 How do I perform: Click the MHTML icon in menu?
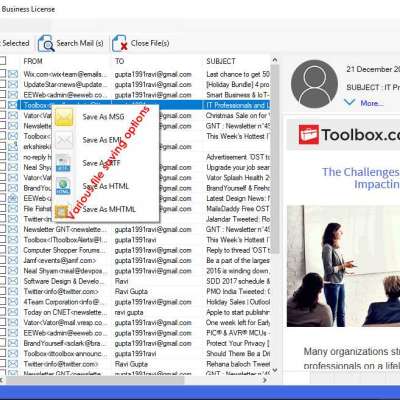(x=62, y=211)
